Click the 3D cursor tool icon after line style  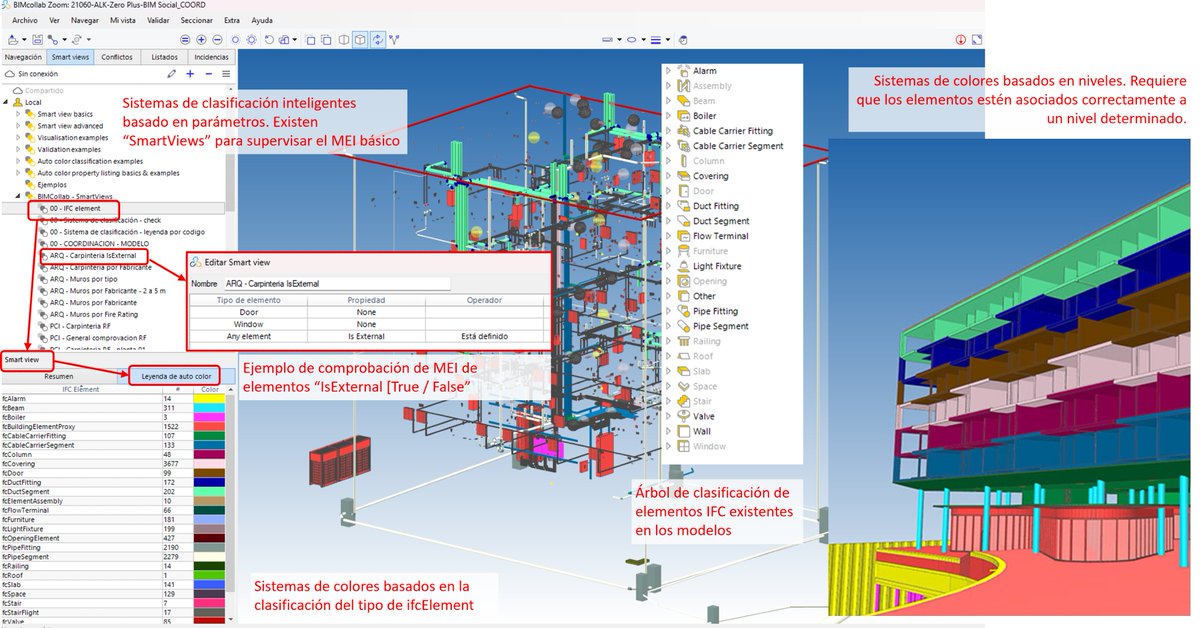pos(683,40)
